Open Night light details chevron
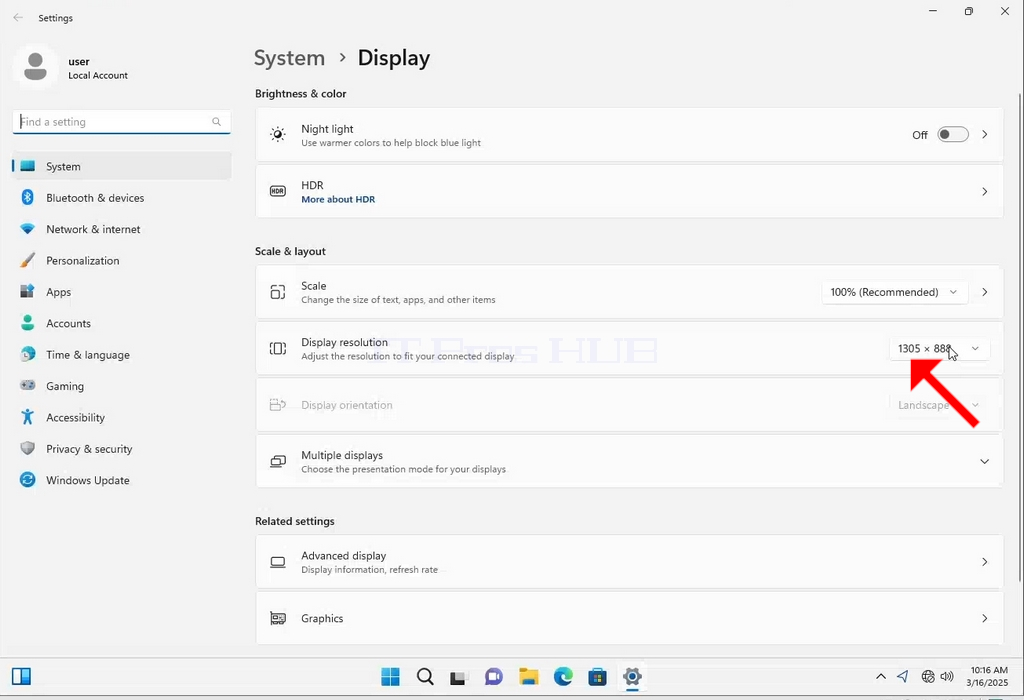The height and width of the screenshot is (700, 1024). [x=985, y=135]
